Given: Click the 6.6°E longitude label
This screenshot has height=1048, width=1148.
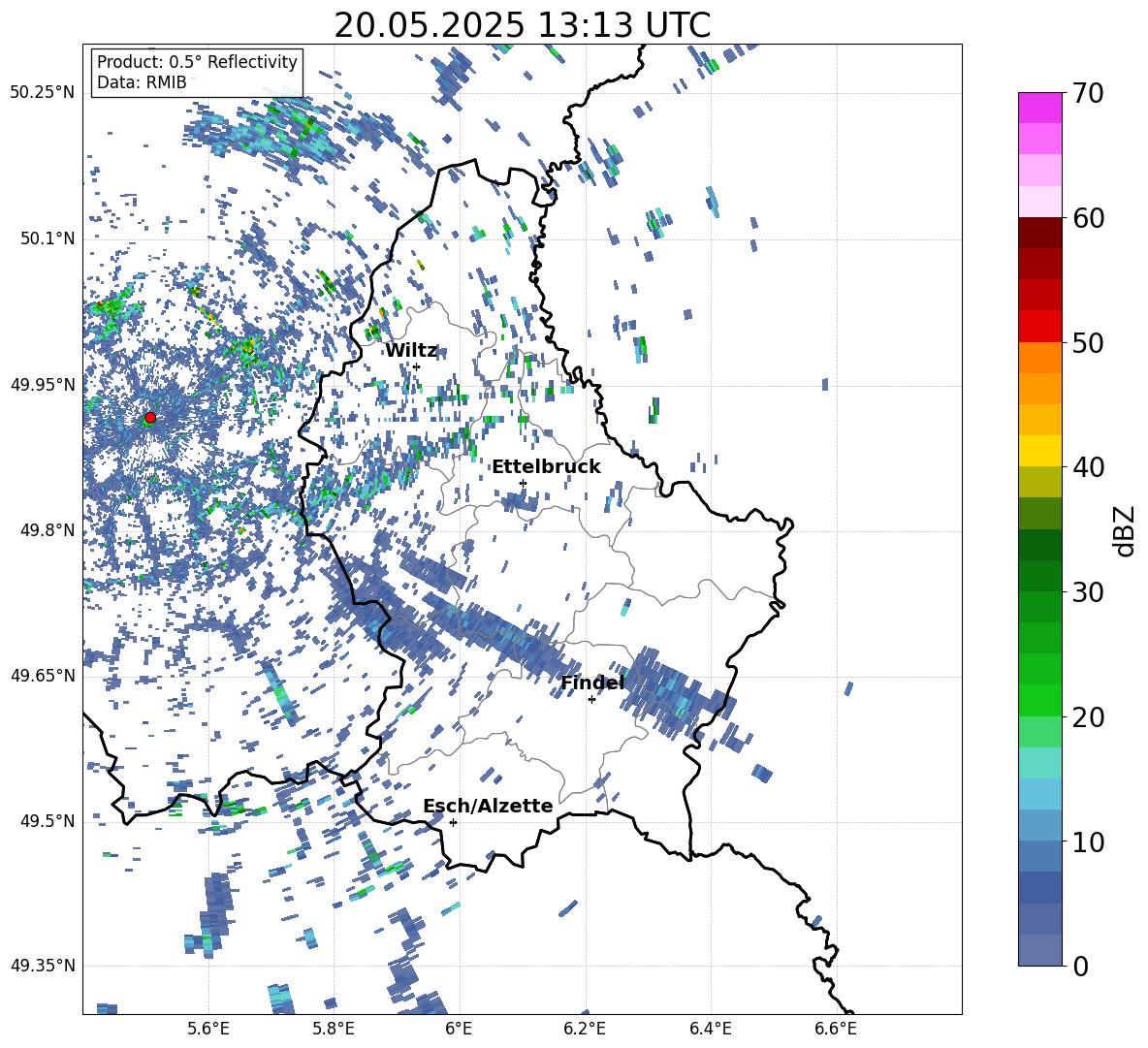Looking at the screenshot, I should point(836,1029).
